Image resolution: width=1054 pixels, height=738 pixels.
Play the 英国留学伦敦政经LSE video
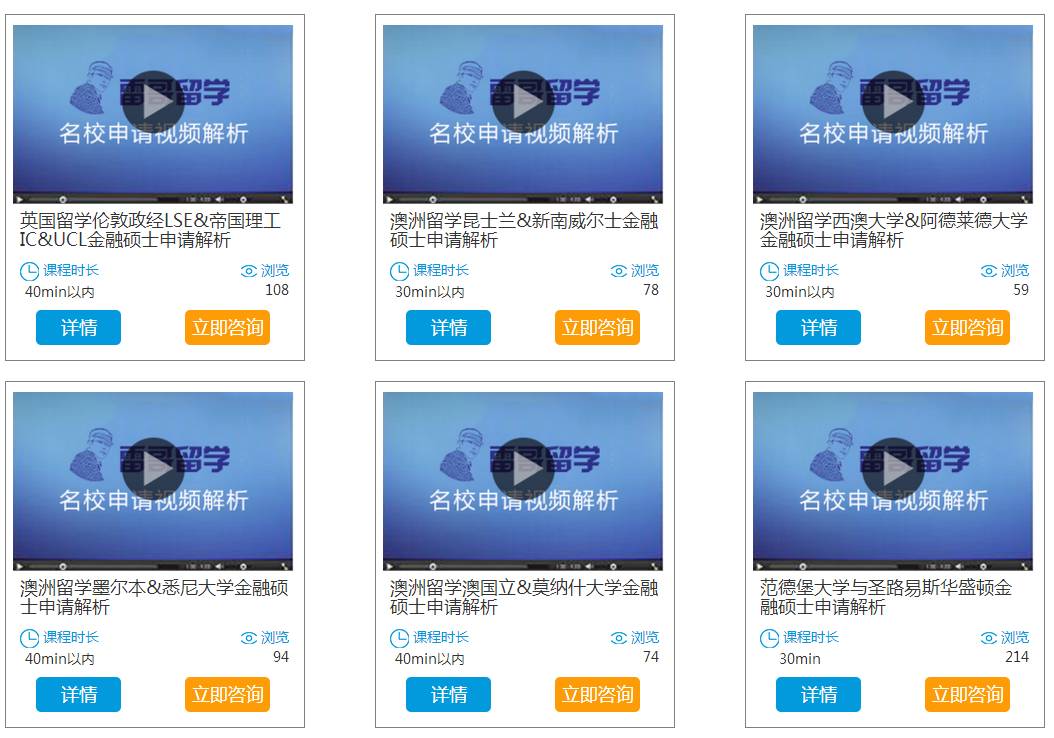153,102
